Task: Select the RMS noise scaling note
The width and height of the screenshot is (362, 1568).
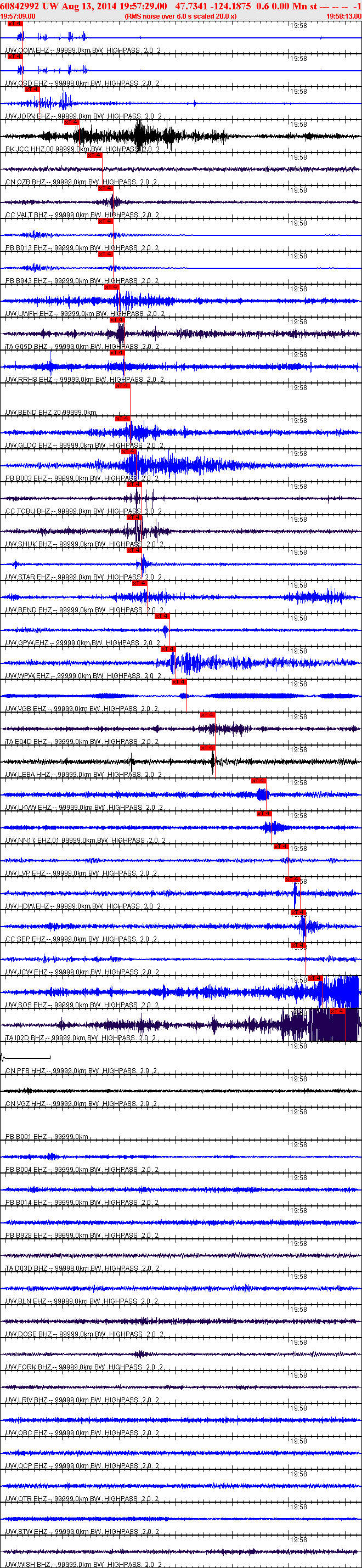Action: (180, 16)
